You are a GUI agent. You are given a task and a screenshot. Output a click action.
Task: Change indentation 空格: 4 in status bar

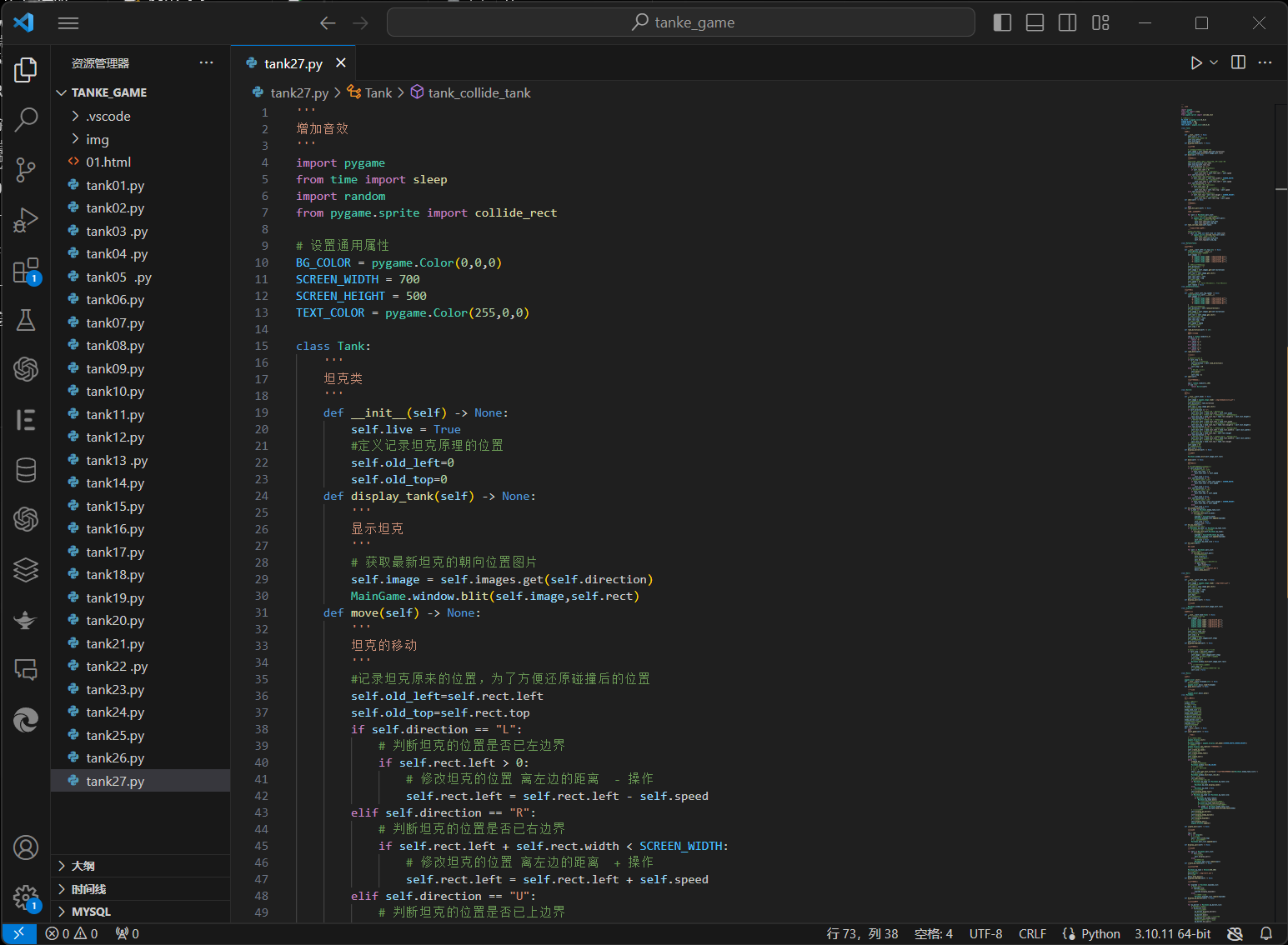click(933, 933)
